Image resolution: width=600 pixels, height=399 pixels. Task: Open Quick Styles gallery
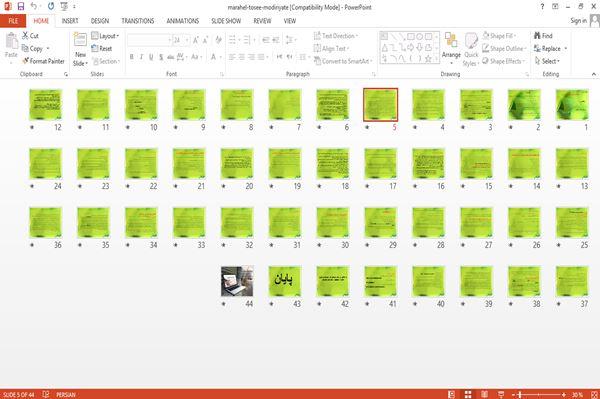coord(471,50)
